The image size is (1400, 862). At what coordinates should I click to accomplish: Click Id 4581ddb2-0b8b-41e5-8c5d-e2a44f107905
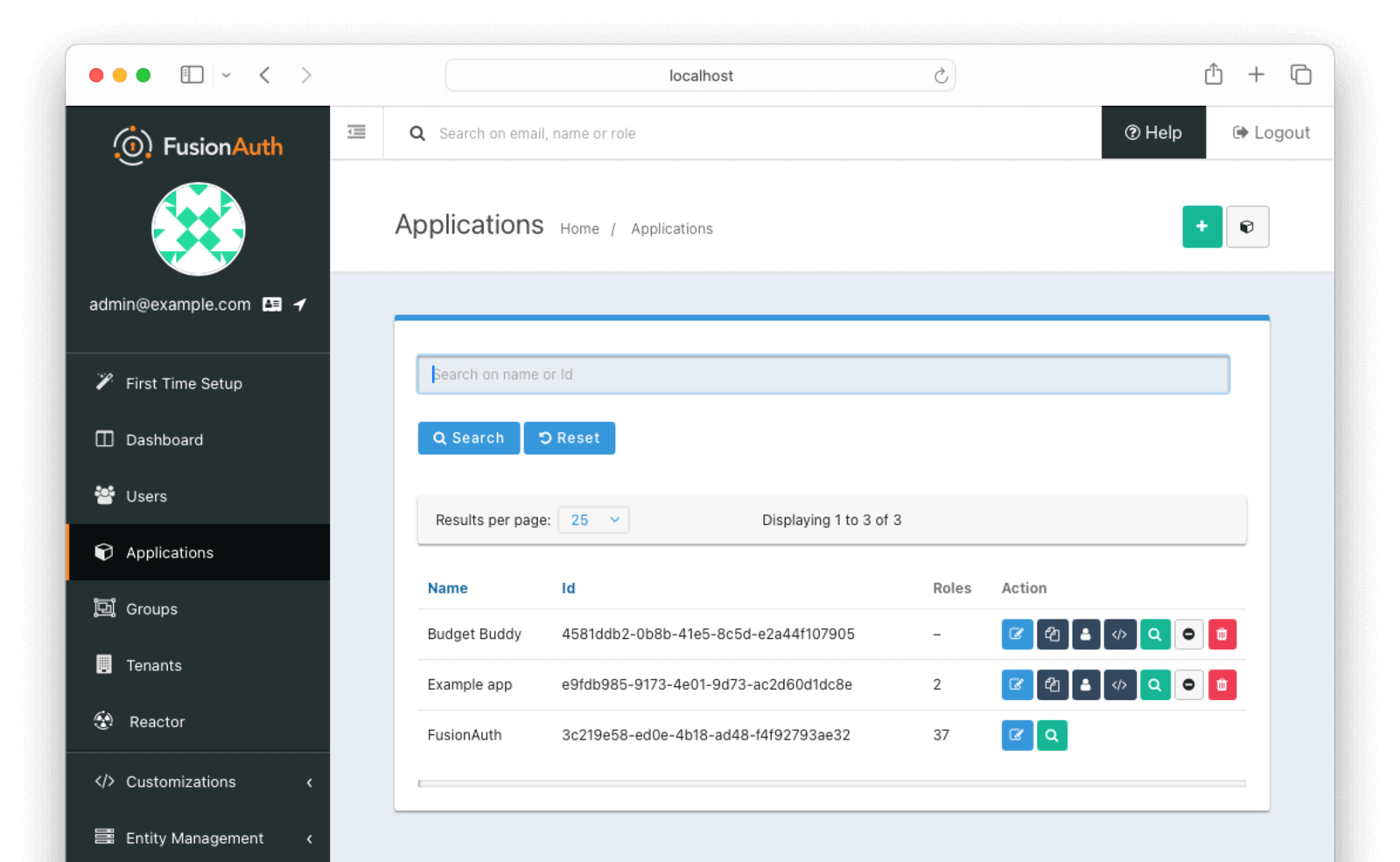click(x=708, y=634)
